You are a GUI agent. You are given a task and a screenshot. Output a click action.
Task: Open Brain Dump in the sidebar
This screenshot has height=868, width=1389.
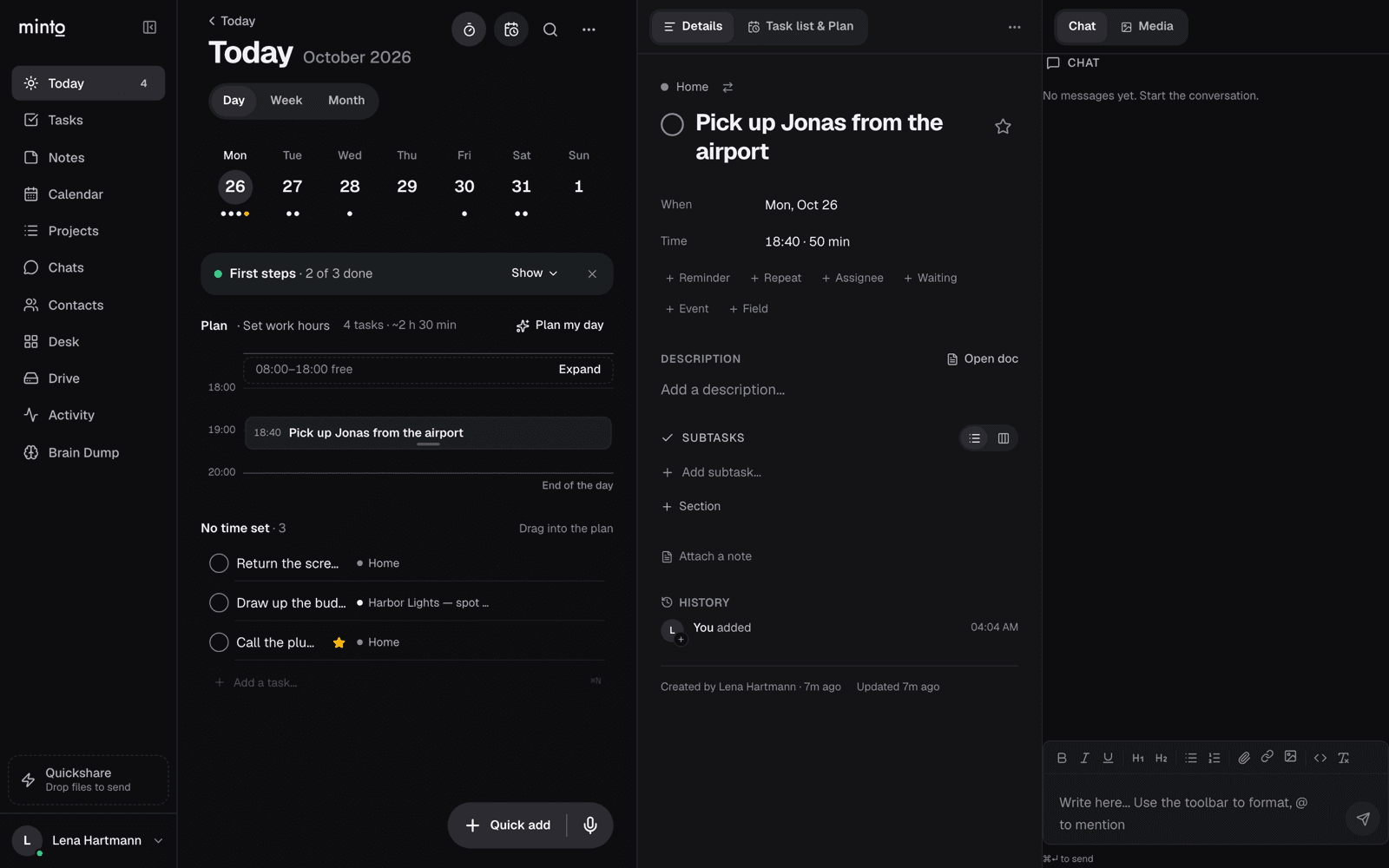pyautogui.click(x=89, y=452)
